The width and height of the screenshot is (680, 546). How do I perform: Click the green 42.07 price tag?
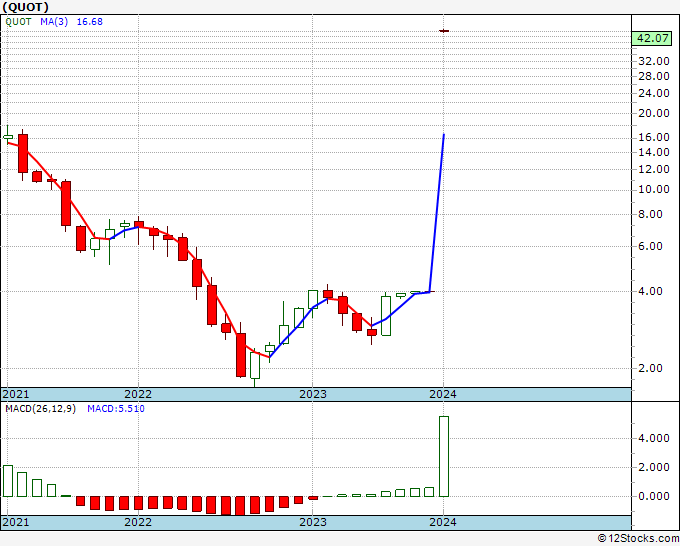(652, 38)
